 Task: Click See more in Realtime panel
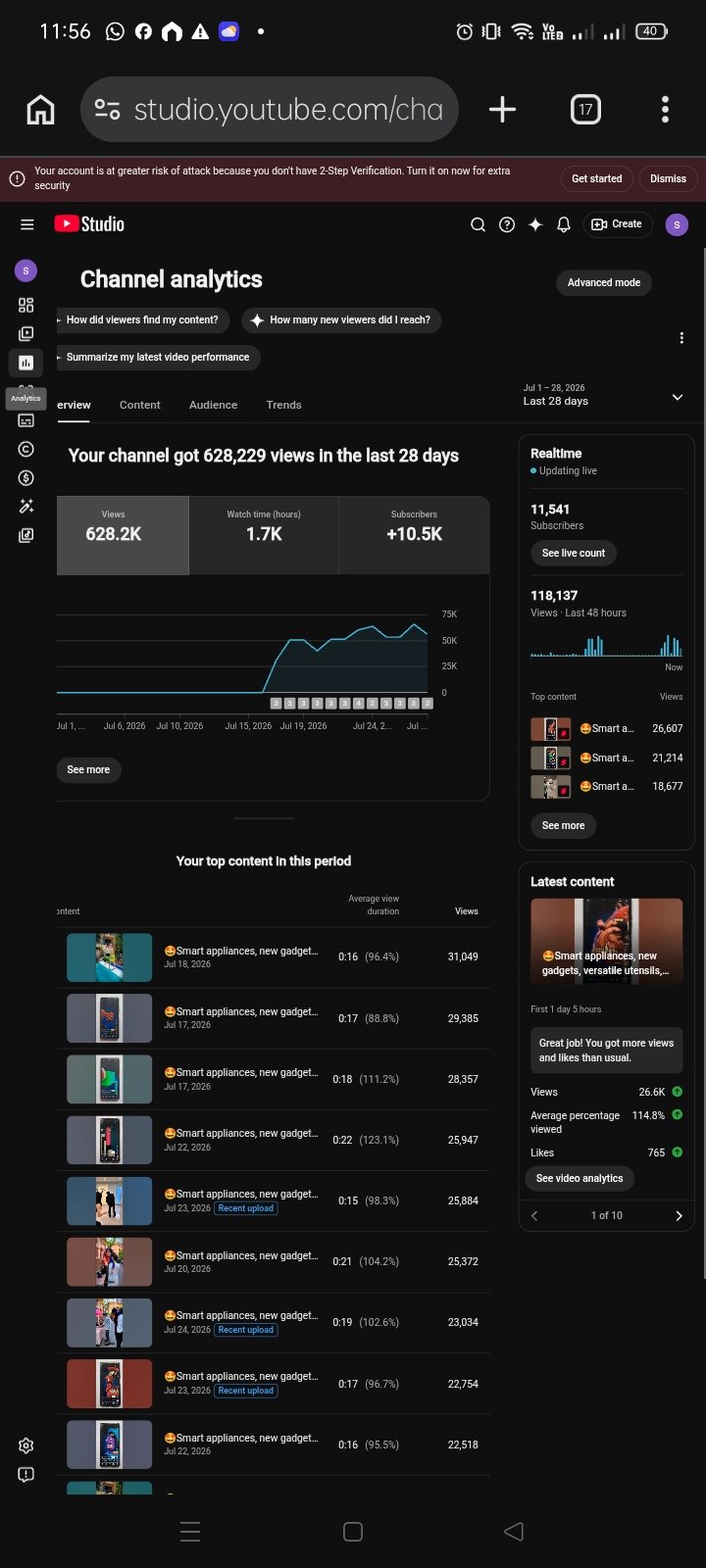click(x=564, y=825)
